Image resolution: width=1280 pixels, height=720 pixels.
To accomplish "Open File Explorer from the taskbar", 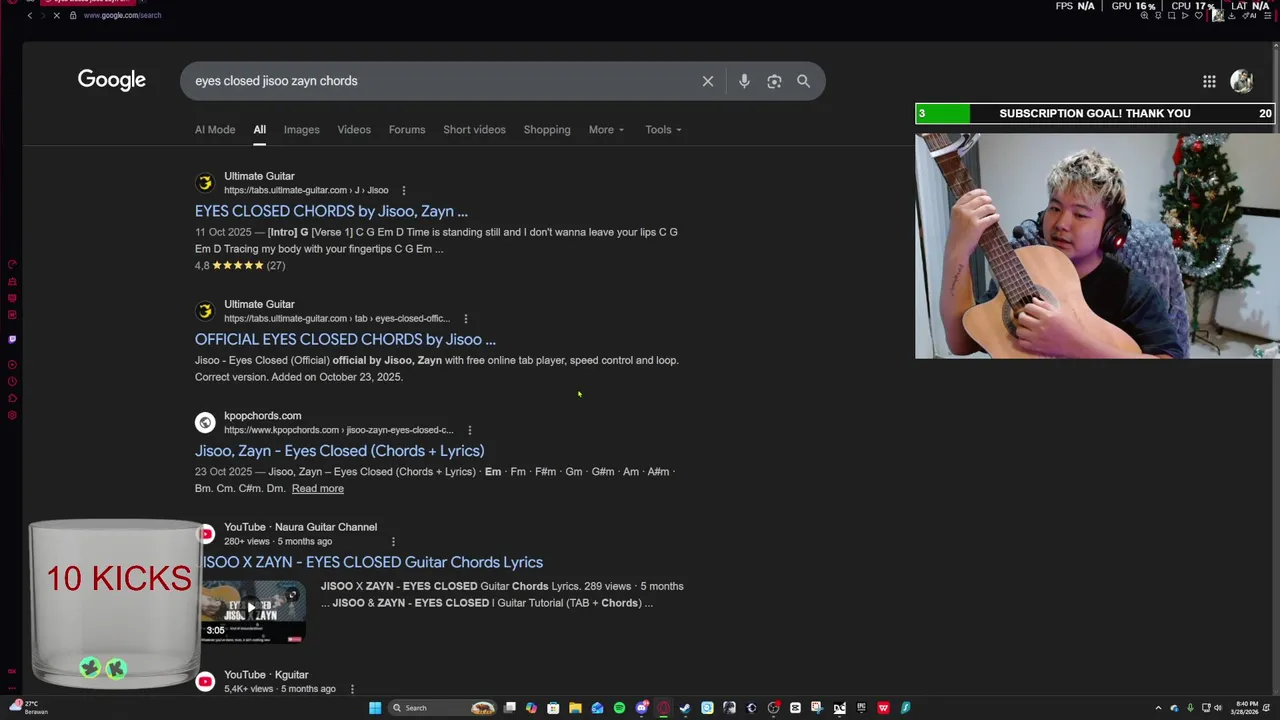I will [575, 708].
